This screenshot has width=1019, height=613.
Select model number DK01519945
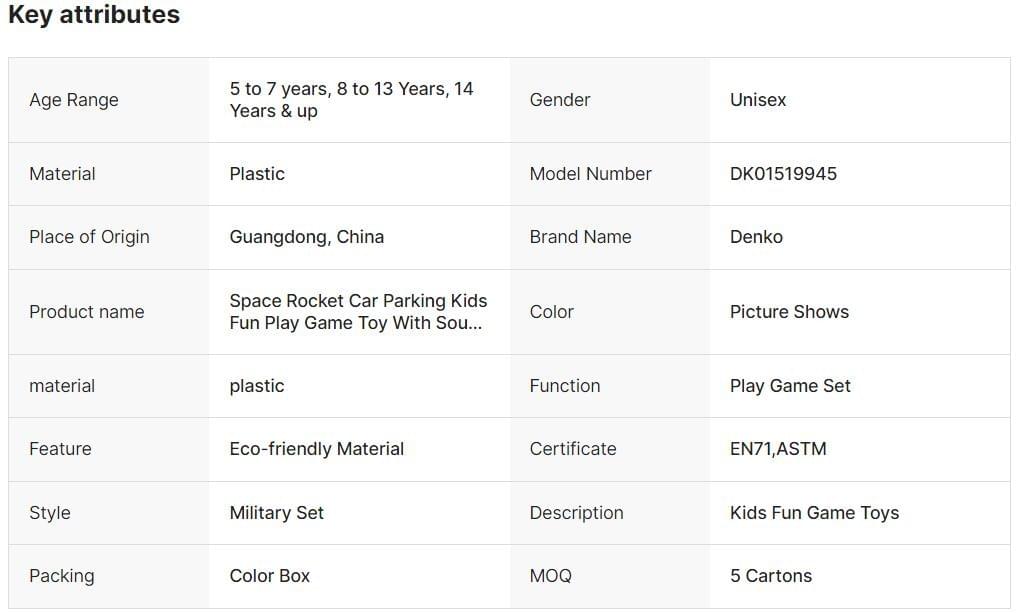point(783,174)
